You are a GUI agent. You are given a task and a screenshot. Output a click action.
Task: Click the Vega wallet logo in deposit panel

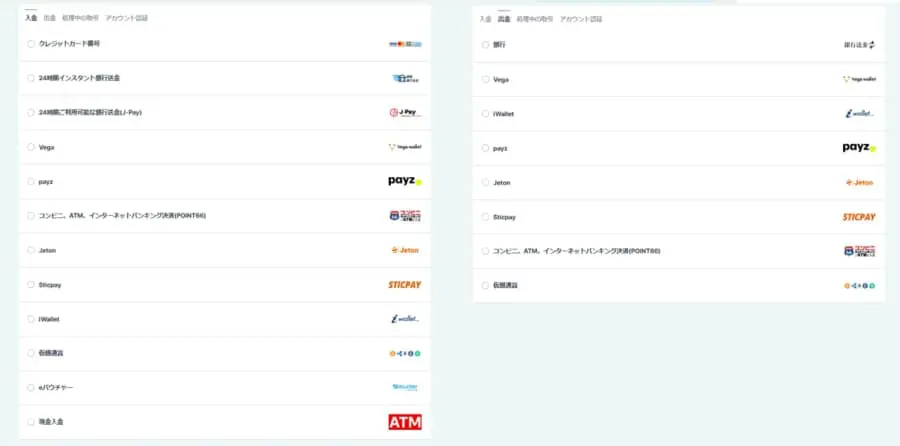point(405,147)
